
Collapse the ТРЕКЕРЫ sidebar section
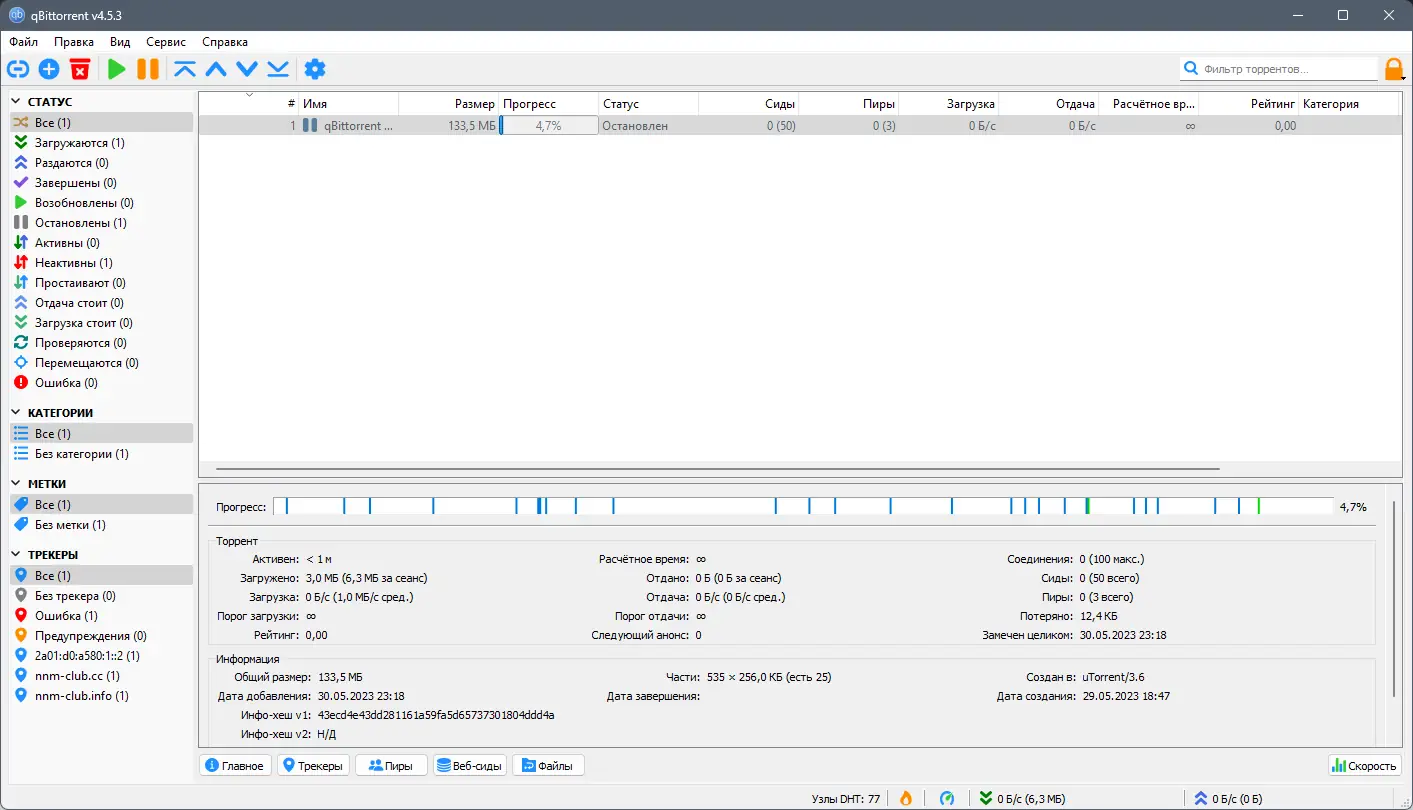click(16, 555)
